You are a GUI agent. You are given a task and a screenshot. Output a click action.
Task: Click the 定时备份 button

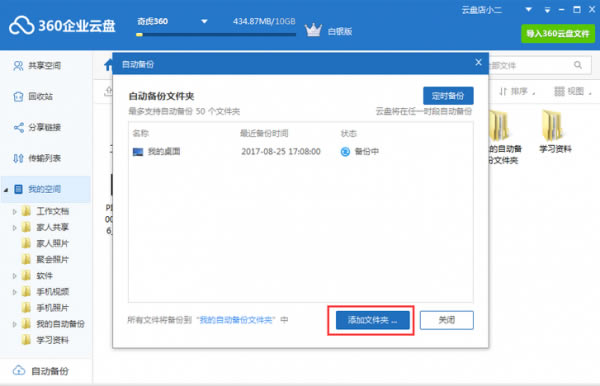[448, 96]
